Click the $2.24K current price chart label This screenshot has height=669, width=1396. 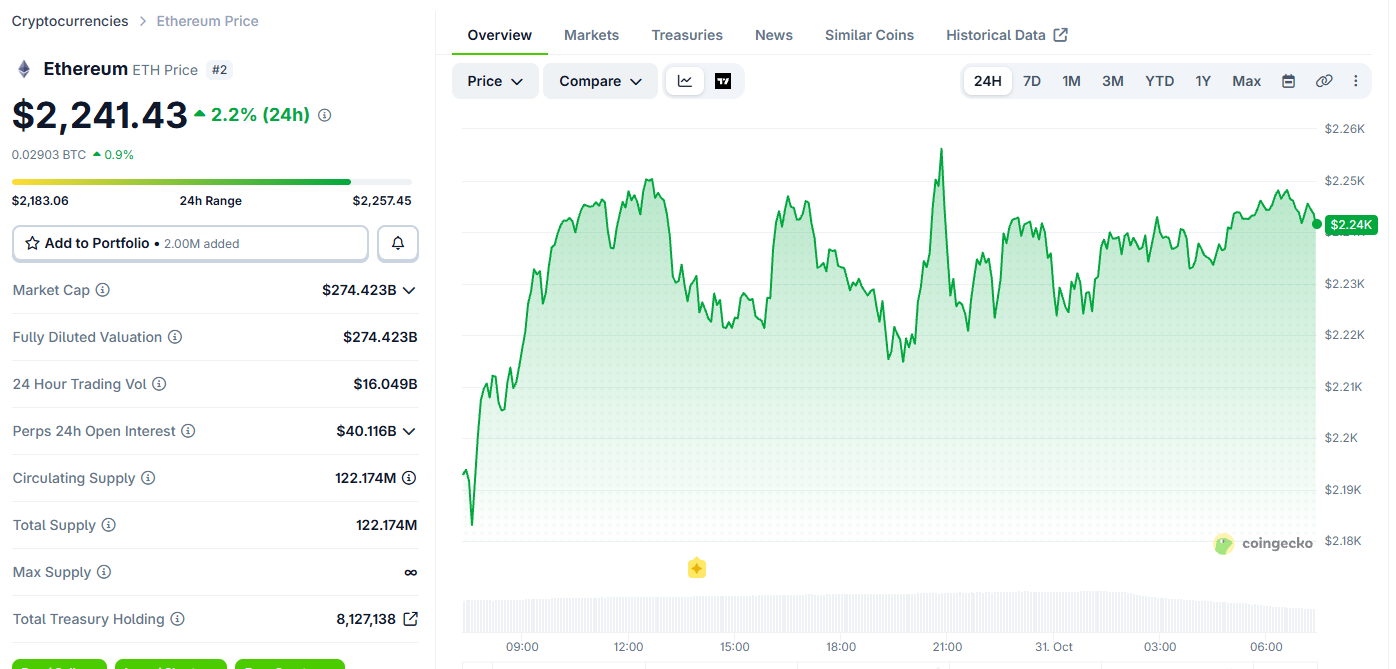pyautogui.click(x=1351, y=225)
